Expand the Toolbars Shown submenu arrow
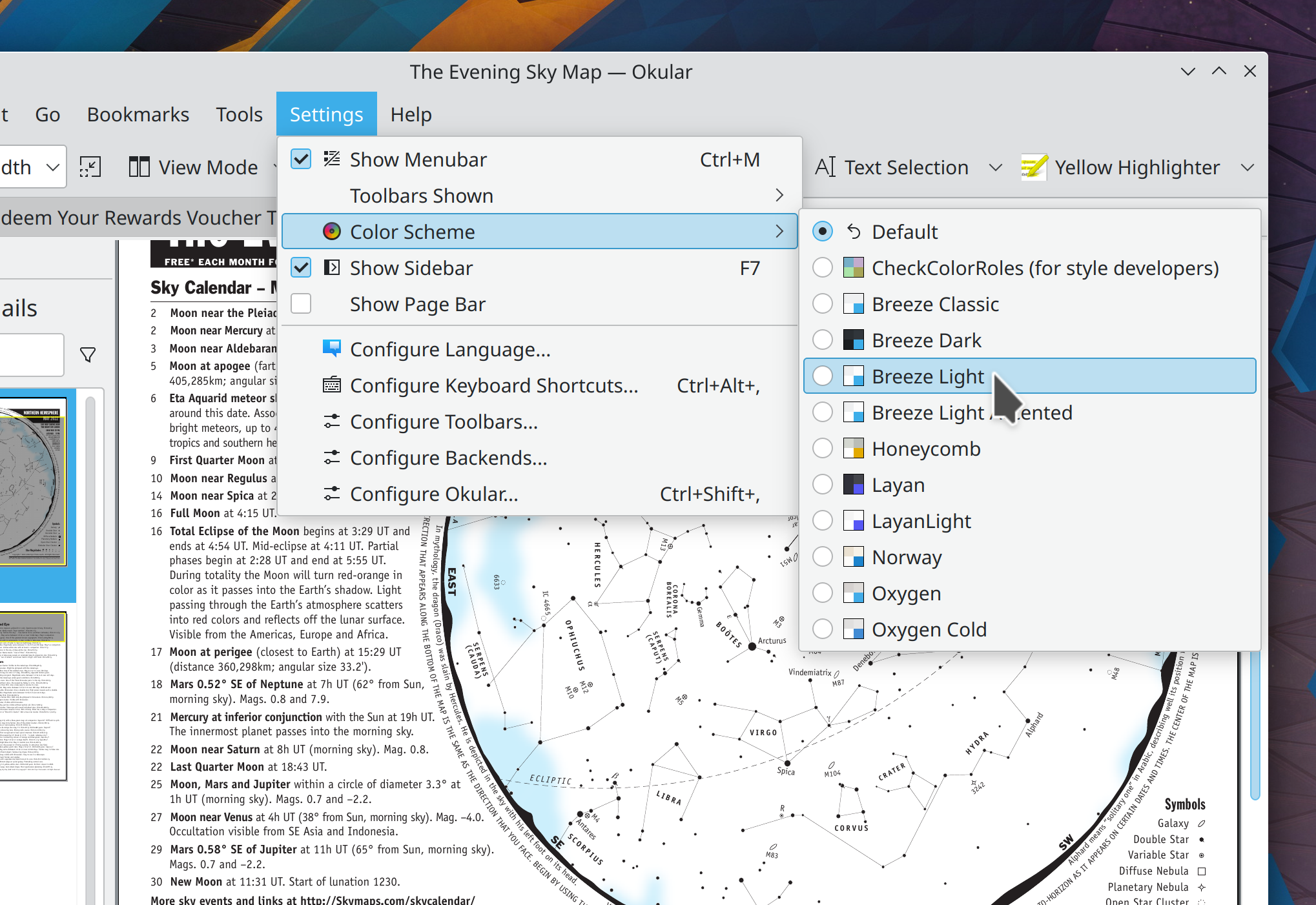This screenshot has width=1316, height=905. [779, 196]
